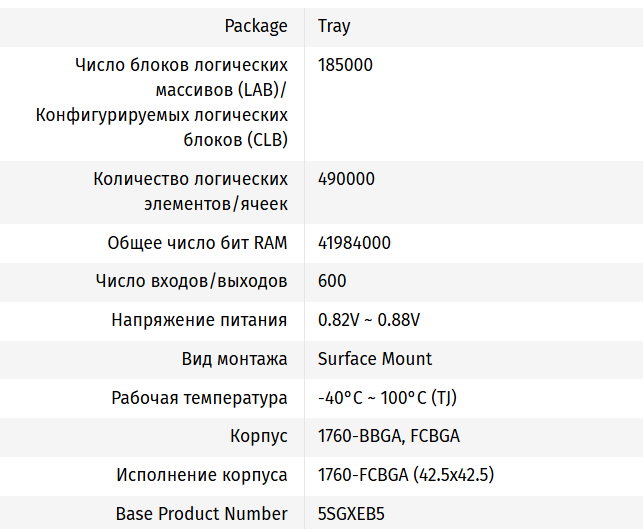Click the "Напряжение питания" label
Screen dimensions: 643x529
point(199,320)
